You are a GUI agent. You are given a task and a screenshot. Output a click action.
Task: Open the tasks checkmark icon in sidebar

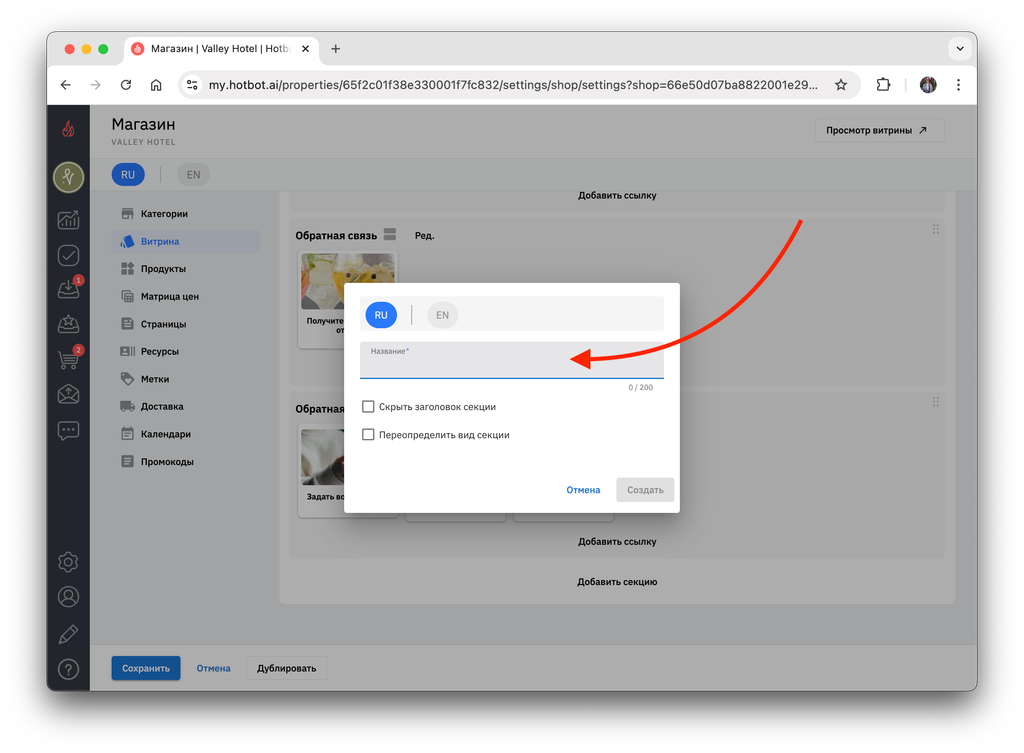tap(68, 255)
